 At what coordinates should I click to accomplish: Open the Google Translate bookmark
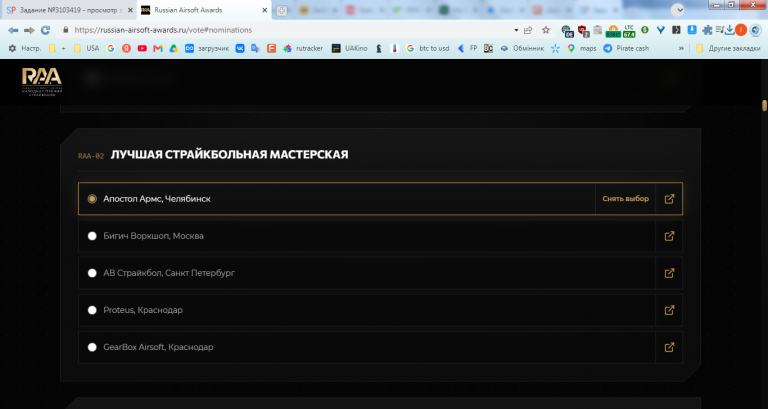(255, 48)
